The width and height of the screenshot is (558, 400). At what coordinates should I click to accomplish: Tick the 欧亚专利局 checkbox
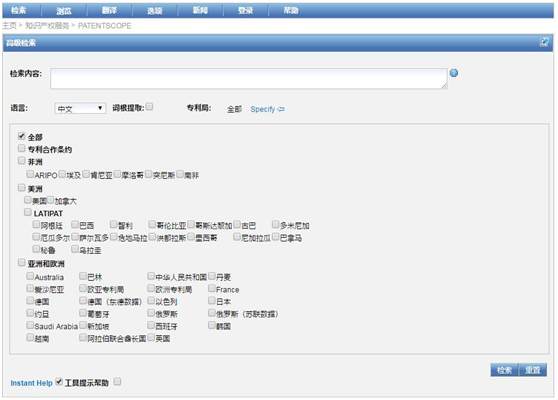[x=83, y=288]
